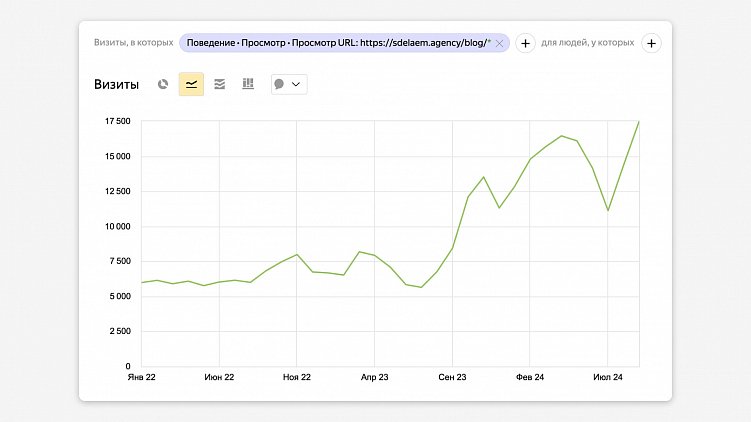The width and height of the screenshot is (751, 422).
Task: Select the line chart view icon
Action: click(x=191, y=84)
